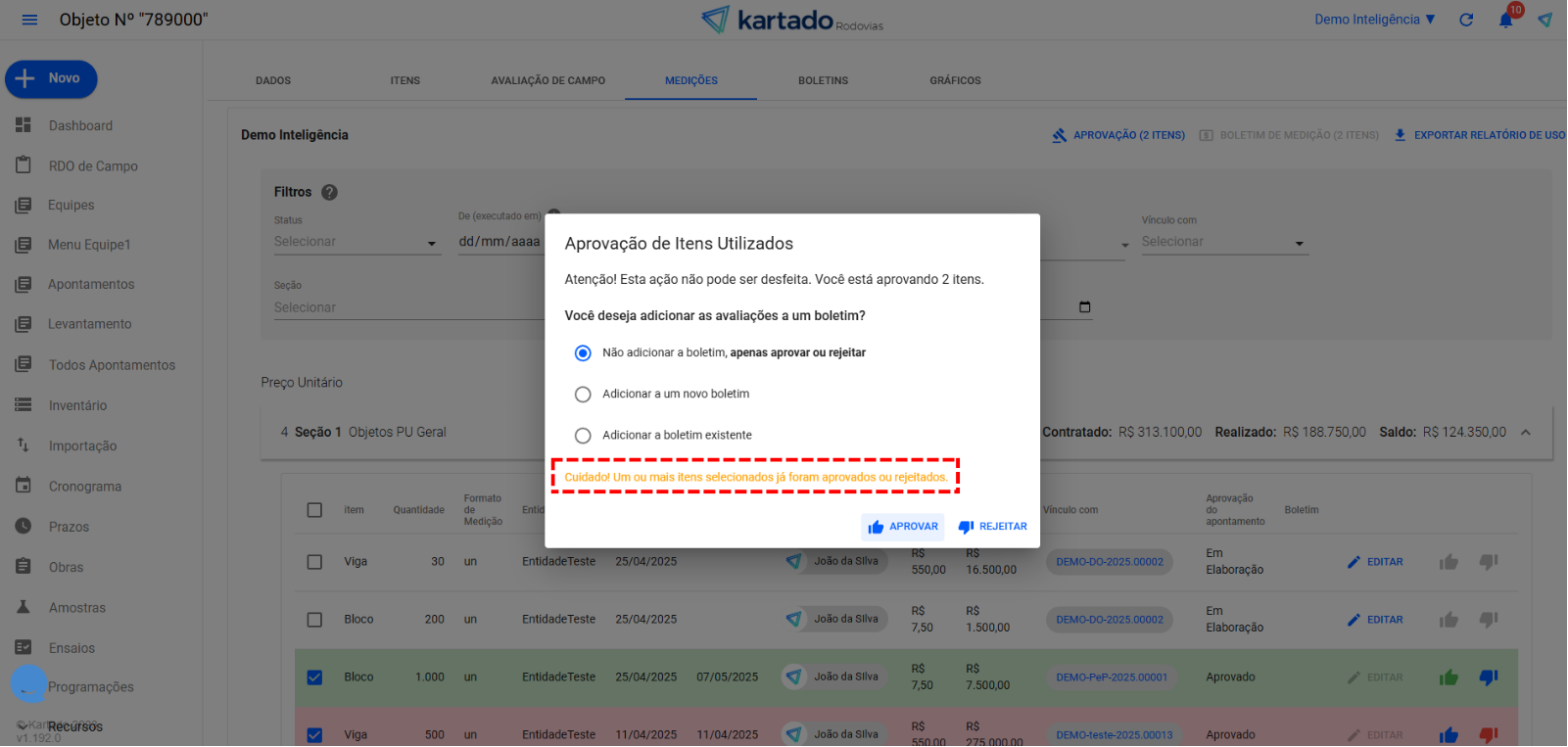Open the Dashboard sidebar icon
1568x747 pixels.
24,125
